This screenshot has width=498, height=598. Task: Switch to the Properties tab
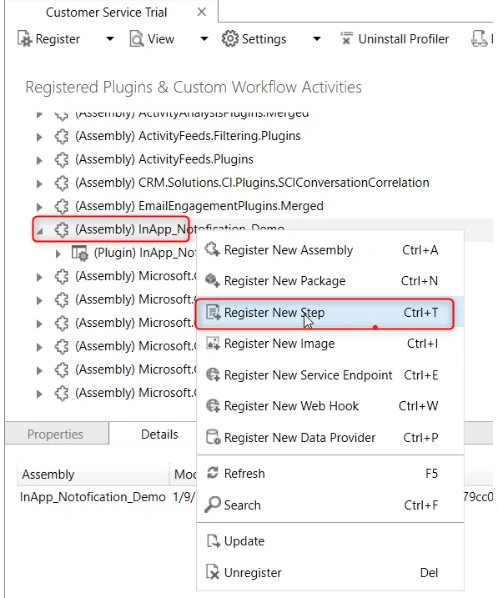55,434
